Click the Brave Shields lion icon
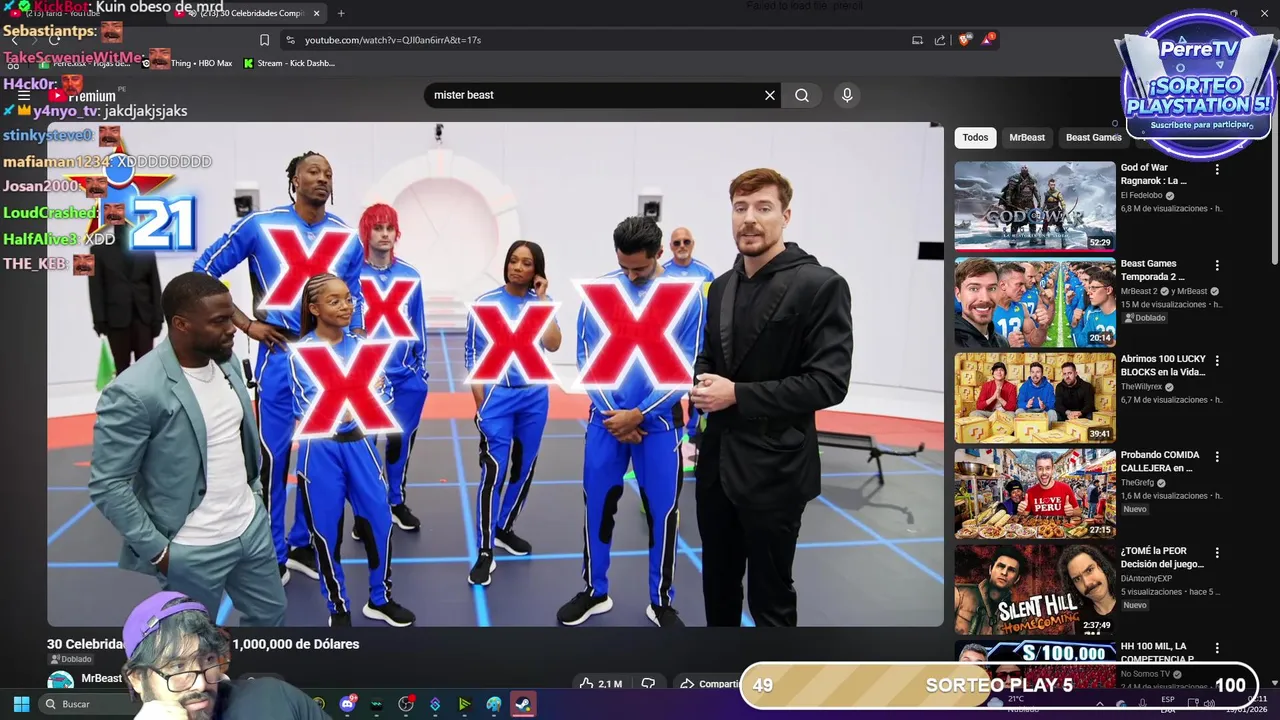This screenshot has height=720, width=1280. 964,40
